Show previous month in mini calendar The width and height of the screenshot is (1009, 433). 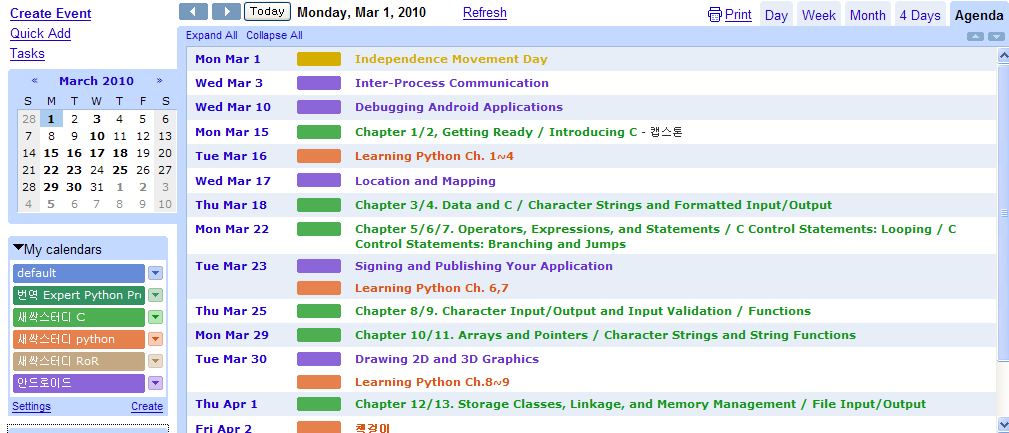point(34,81)
